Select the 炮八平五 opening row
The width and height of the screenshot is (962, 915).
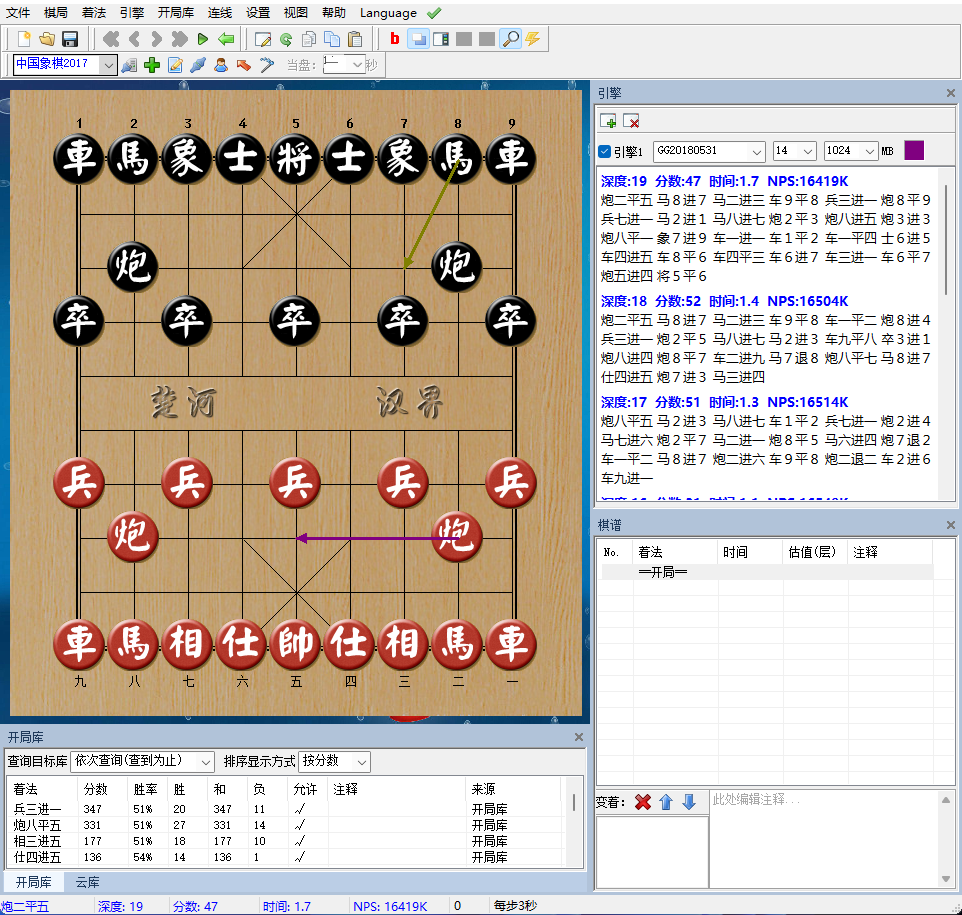285,825
